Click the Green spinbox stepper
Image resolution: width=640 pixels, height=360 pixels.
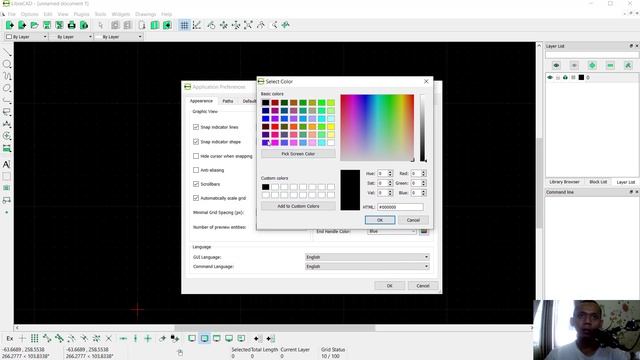(x=424, y=183)
